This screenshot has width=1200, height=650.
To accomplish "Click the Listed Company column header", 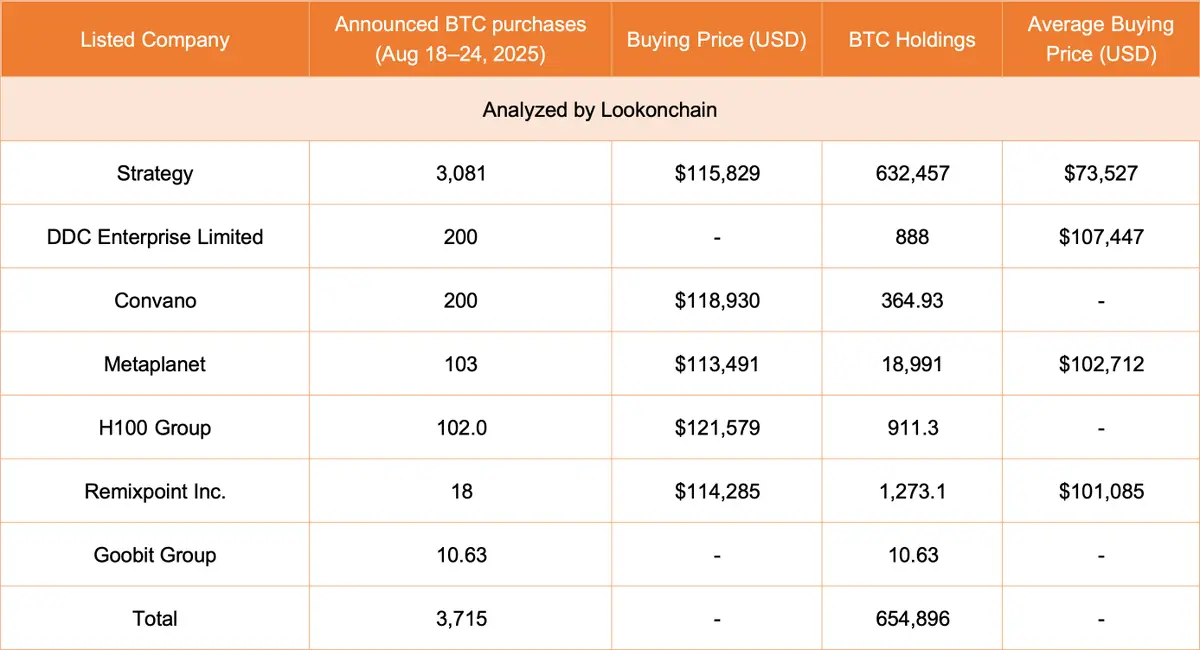I will tap(155, 40).
